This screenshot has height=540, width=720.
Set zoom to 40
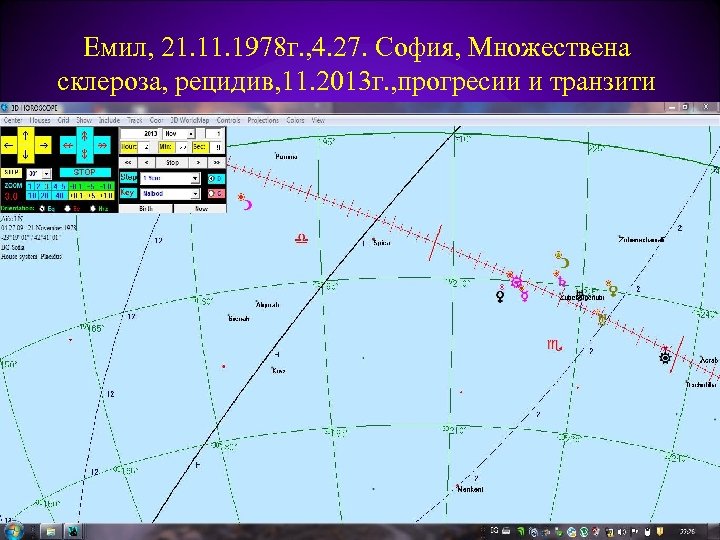tap(59, 196)
